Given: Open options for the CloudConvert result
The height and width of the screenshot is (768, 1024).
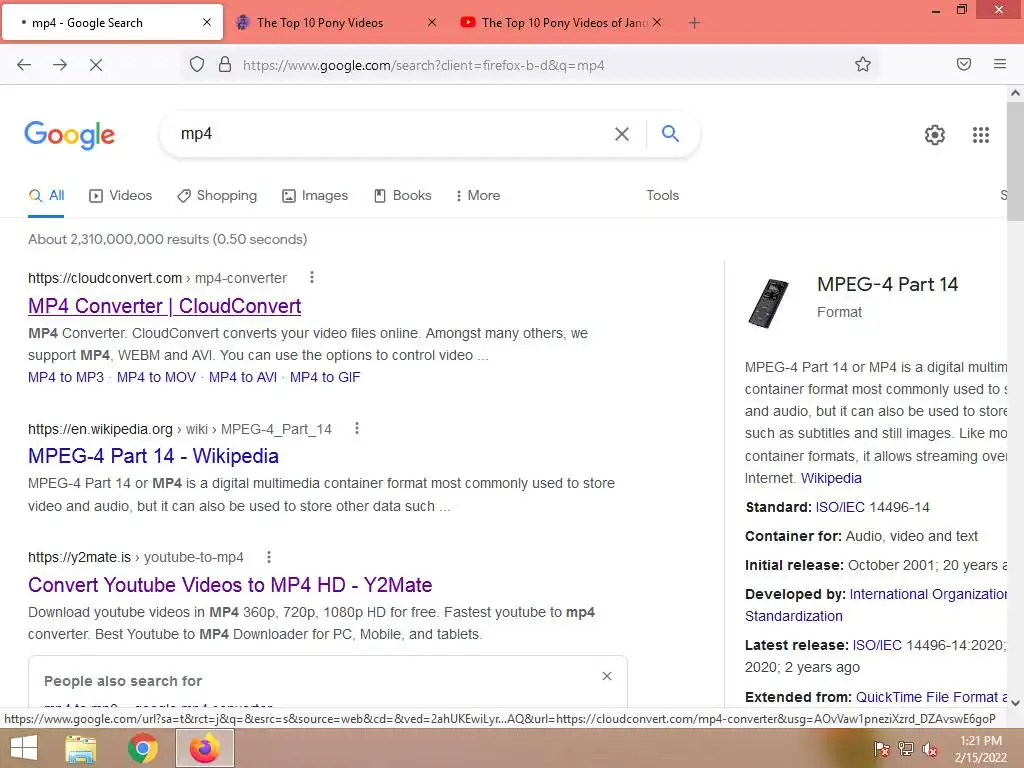Looking at the screenshot, I should (x=312, y=278).
